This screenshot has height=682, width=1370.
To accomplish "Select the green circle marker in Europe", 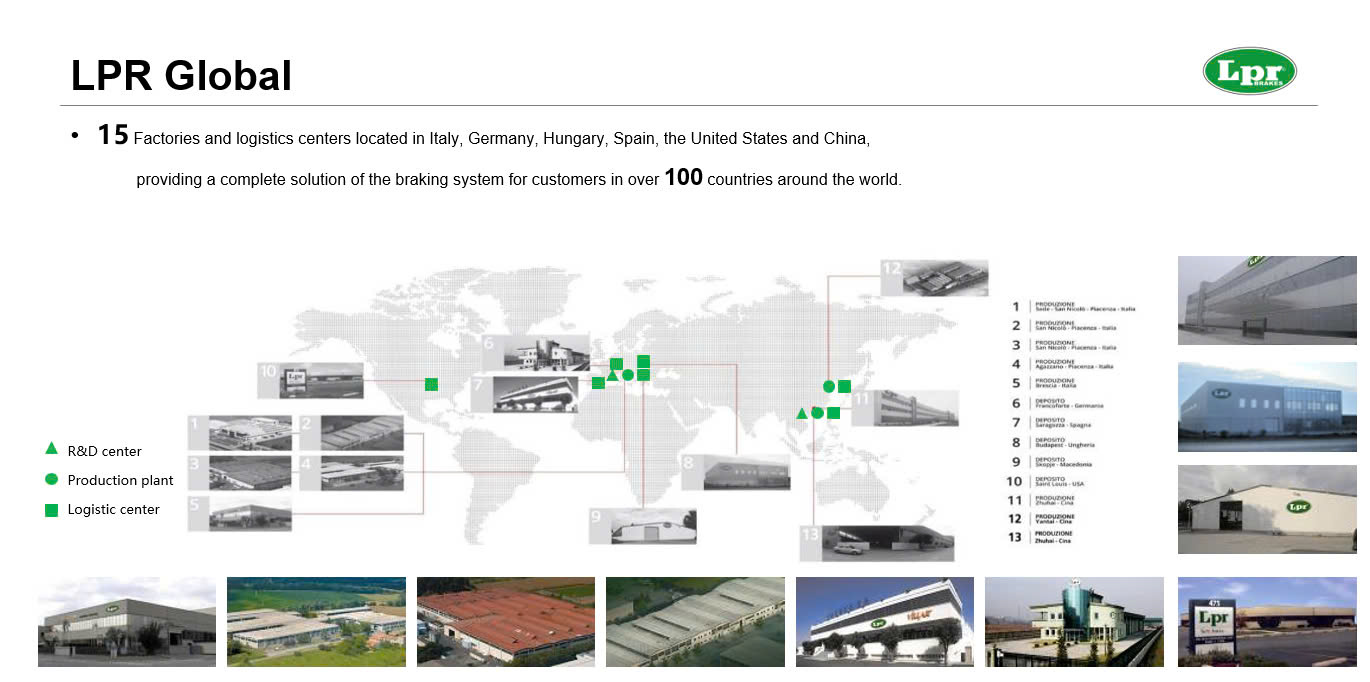I will pyautogui.click(x=628, y=375).
